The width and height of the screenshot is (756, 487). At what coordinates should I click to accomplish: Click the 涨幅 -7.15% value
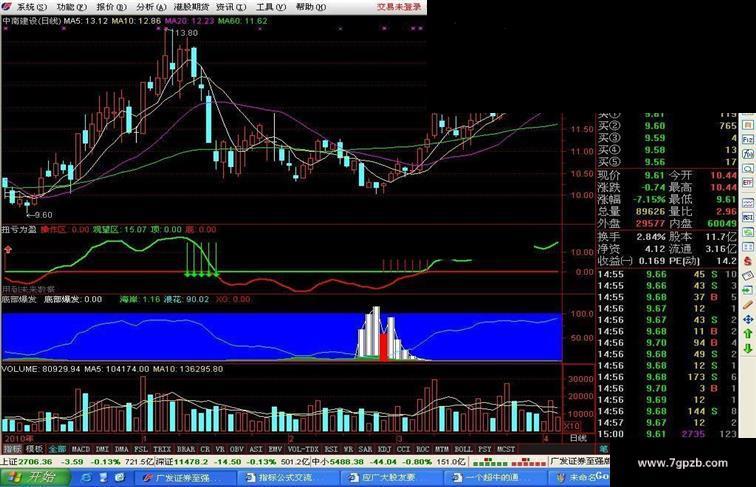(x=650, y=199)
